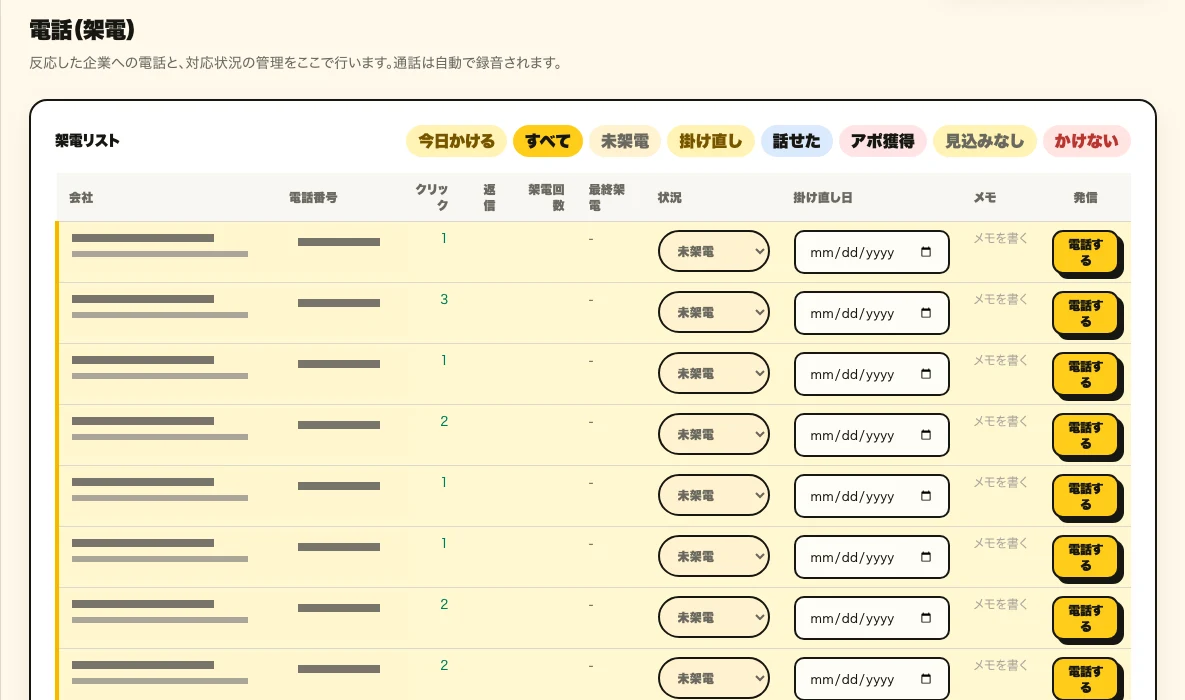
Task: Focus the callback date field in fourth row
Action: coord(871,435)
